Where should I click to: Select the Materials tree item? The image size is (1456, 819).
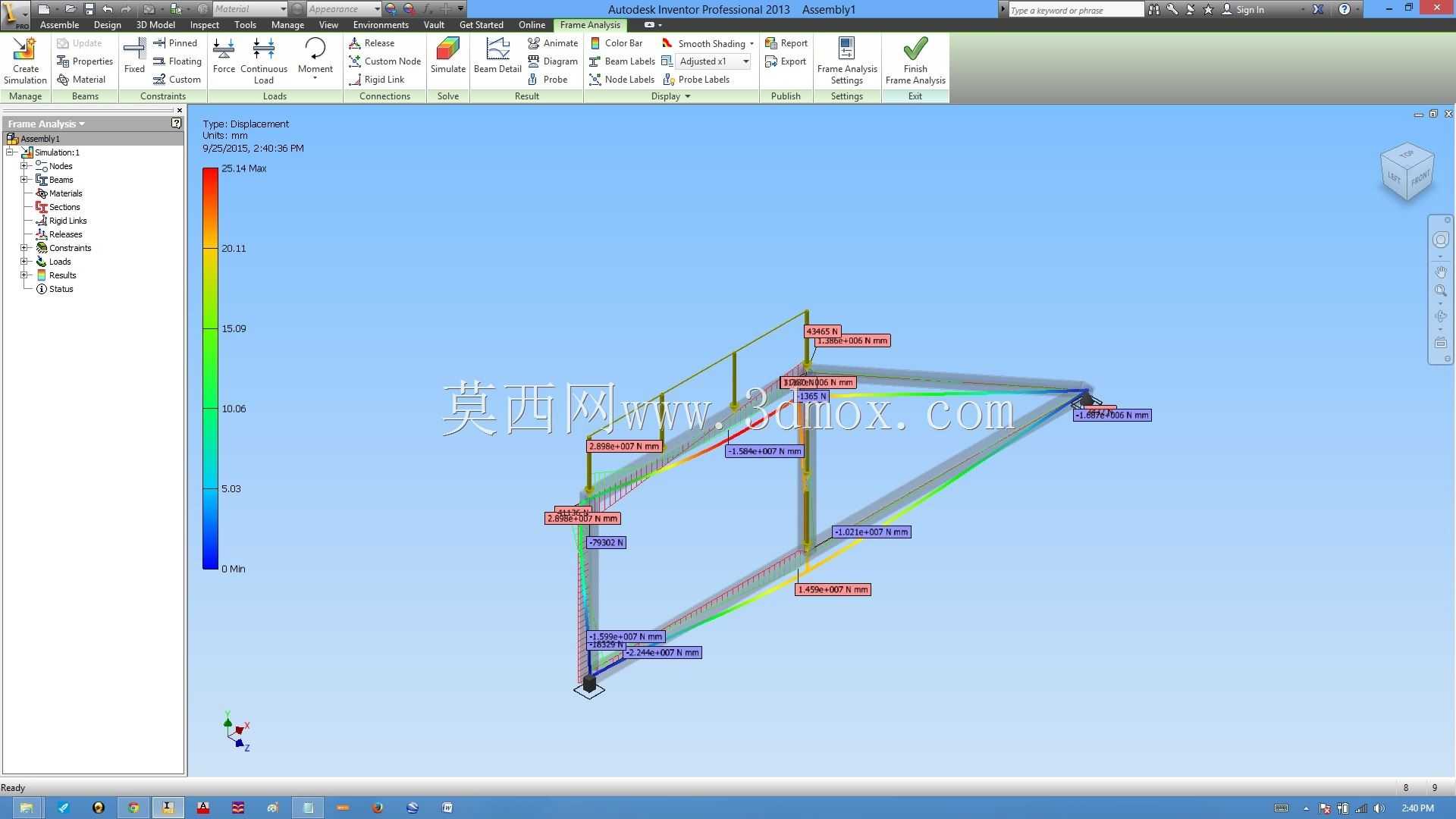[59, 193]
